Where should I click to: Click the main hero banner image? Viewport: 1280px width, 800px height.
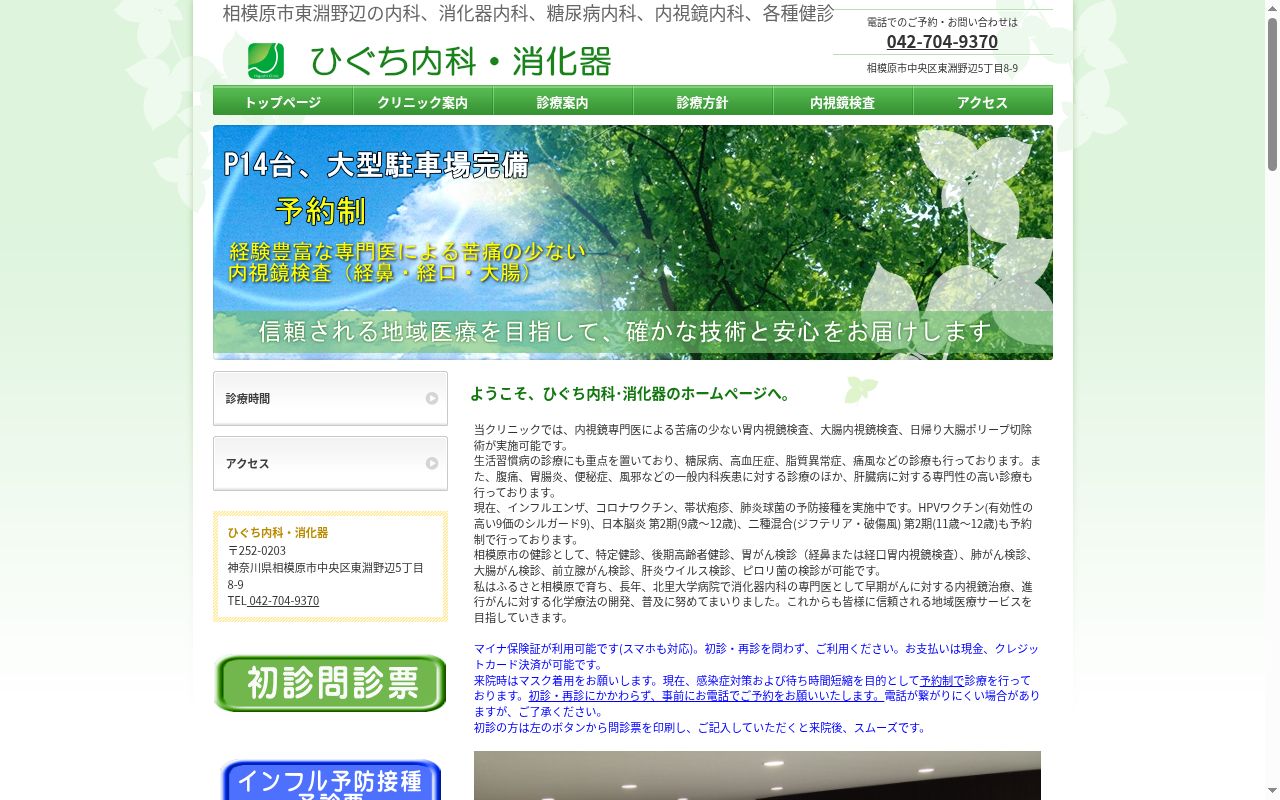[x=633, y=242]
